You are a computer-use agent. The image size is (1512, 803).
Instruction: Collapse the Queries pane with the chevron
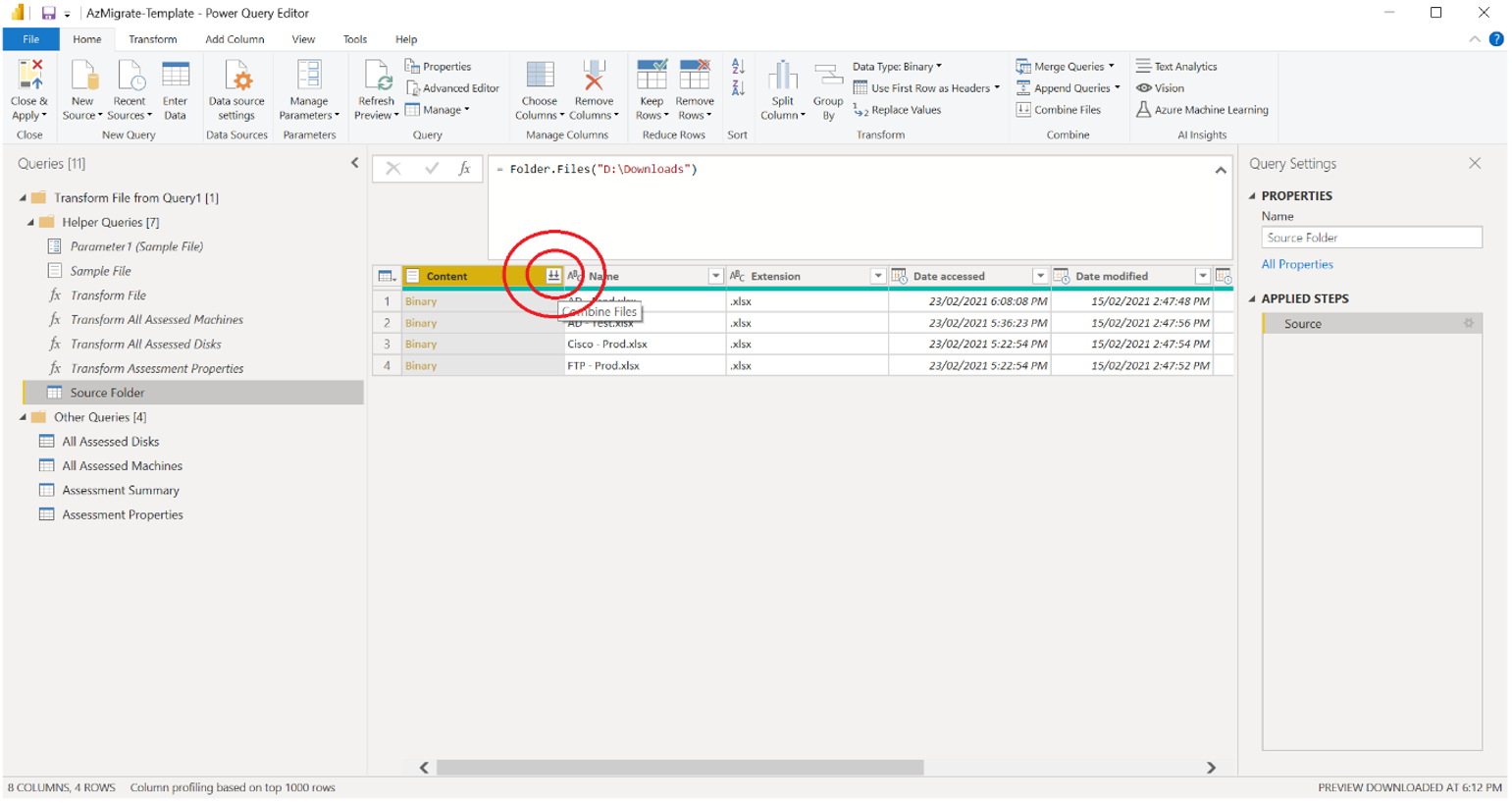[355, 163]
